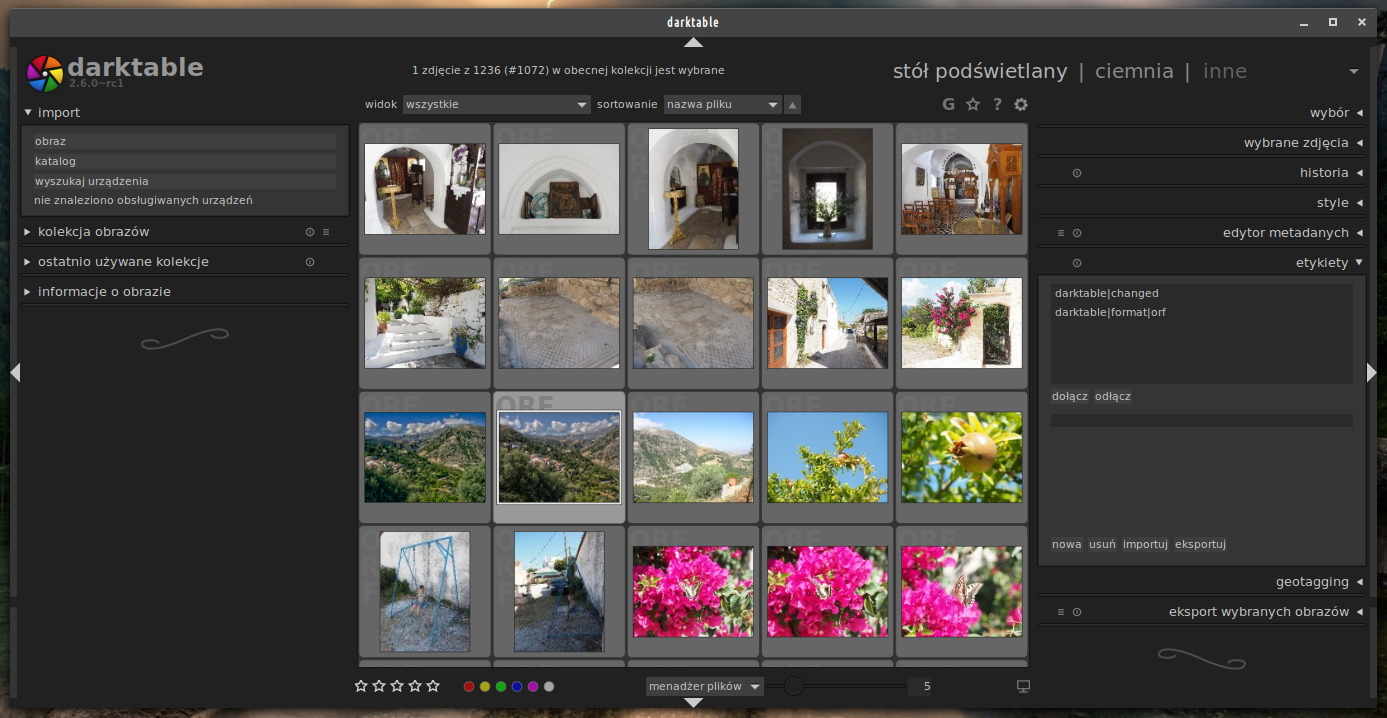Set rating to one star
This screenshot has height=718, width=1387.
(361, 686)
